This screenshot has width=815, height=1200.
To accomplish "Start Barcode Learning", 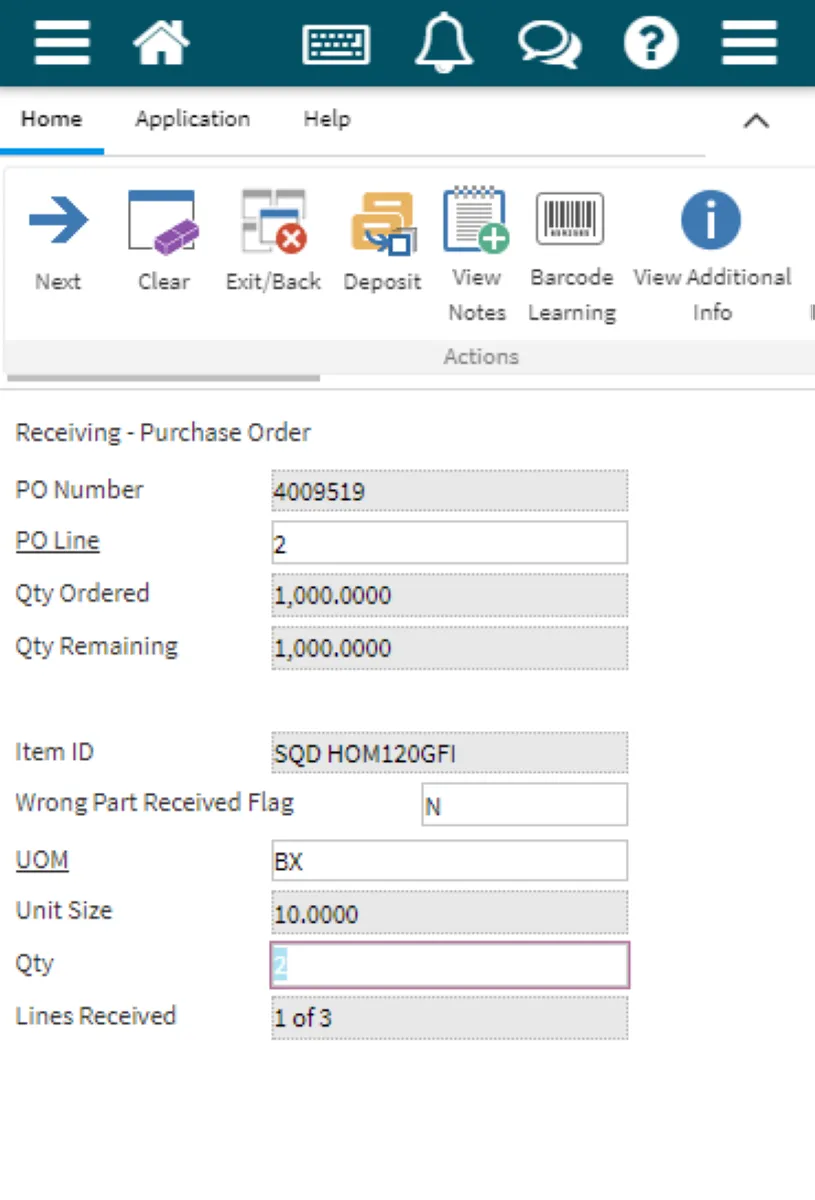I will tap(571, 254).
